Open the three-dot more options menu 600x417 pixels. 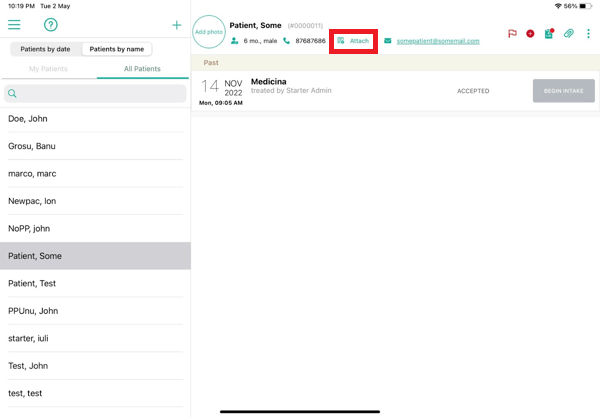tap(588, 34)
